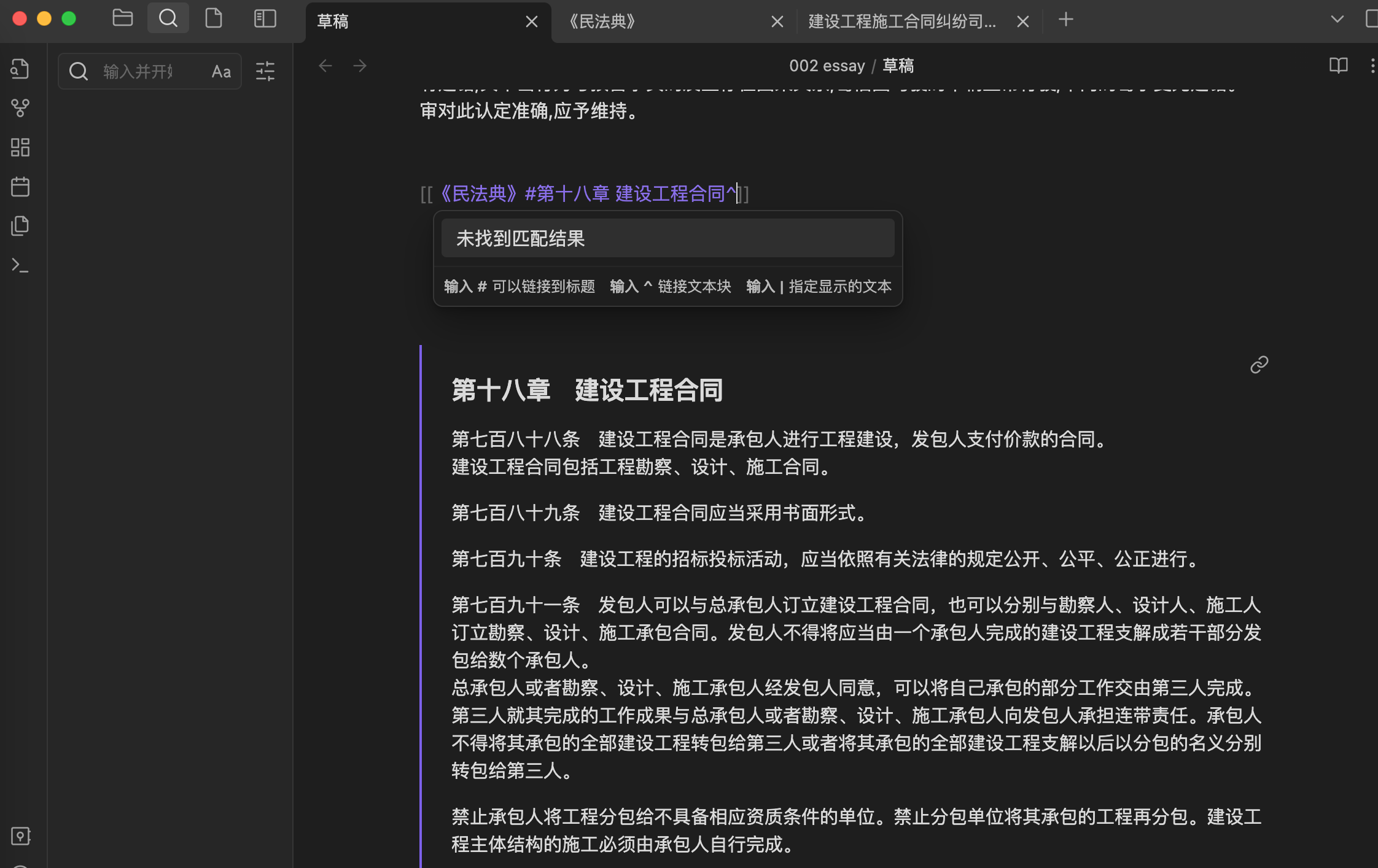This screenshot has height=868, width=1378.
Task: Click the search input field
Action: coord(150,72)
